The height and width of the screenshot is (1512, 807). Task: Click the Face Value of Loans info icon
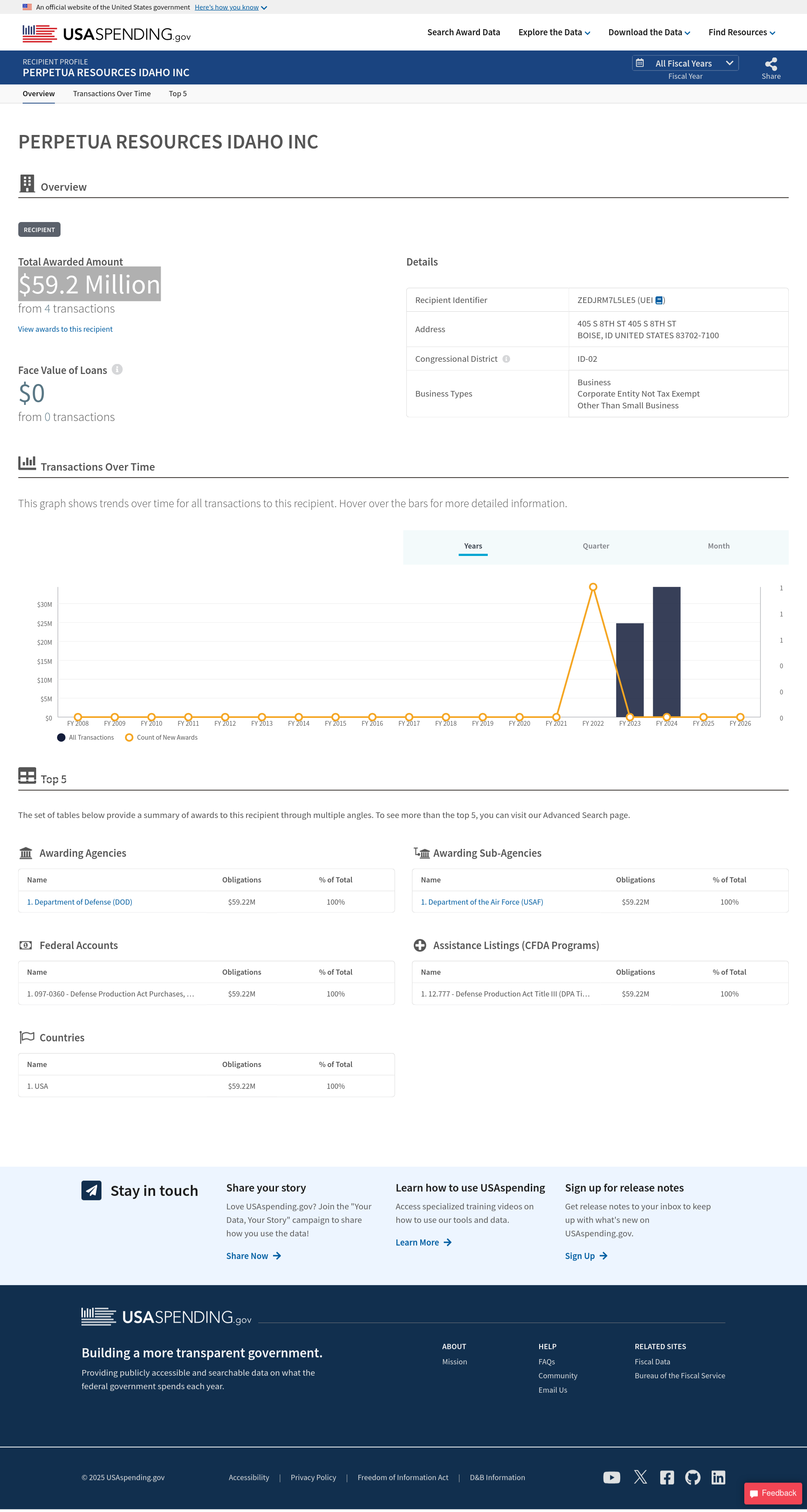click(118, 369)
